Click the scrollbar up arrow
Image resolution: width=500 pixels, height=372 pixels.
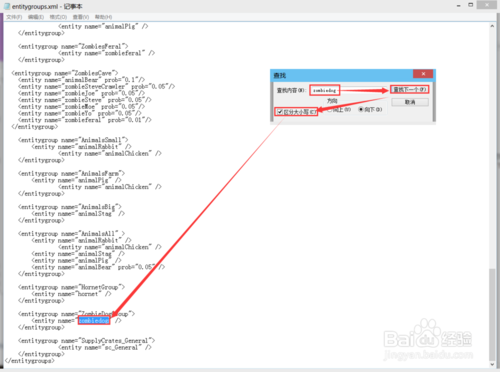[492, 26]
